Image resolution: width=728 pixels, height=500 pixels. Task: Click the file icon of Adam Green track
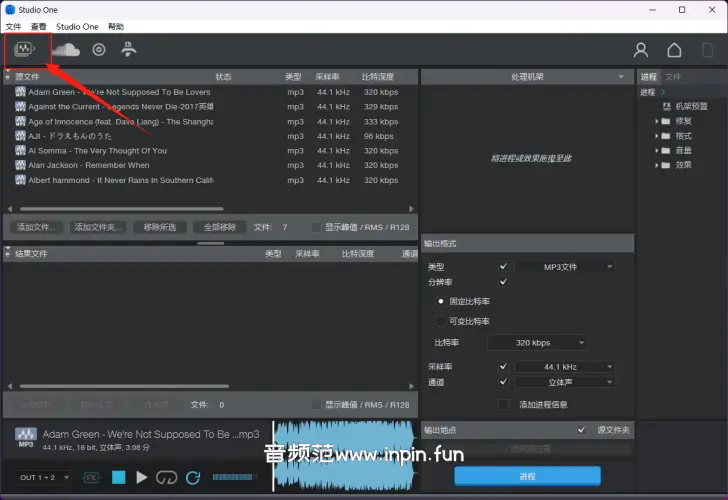(20, 92)
